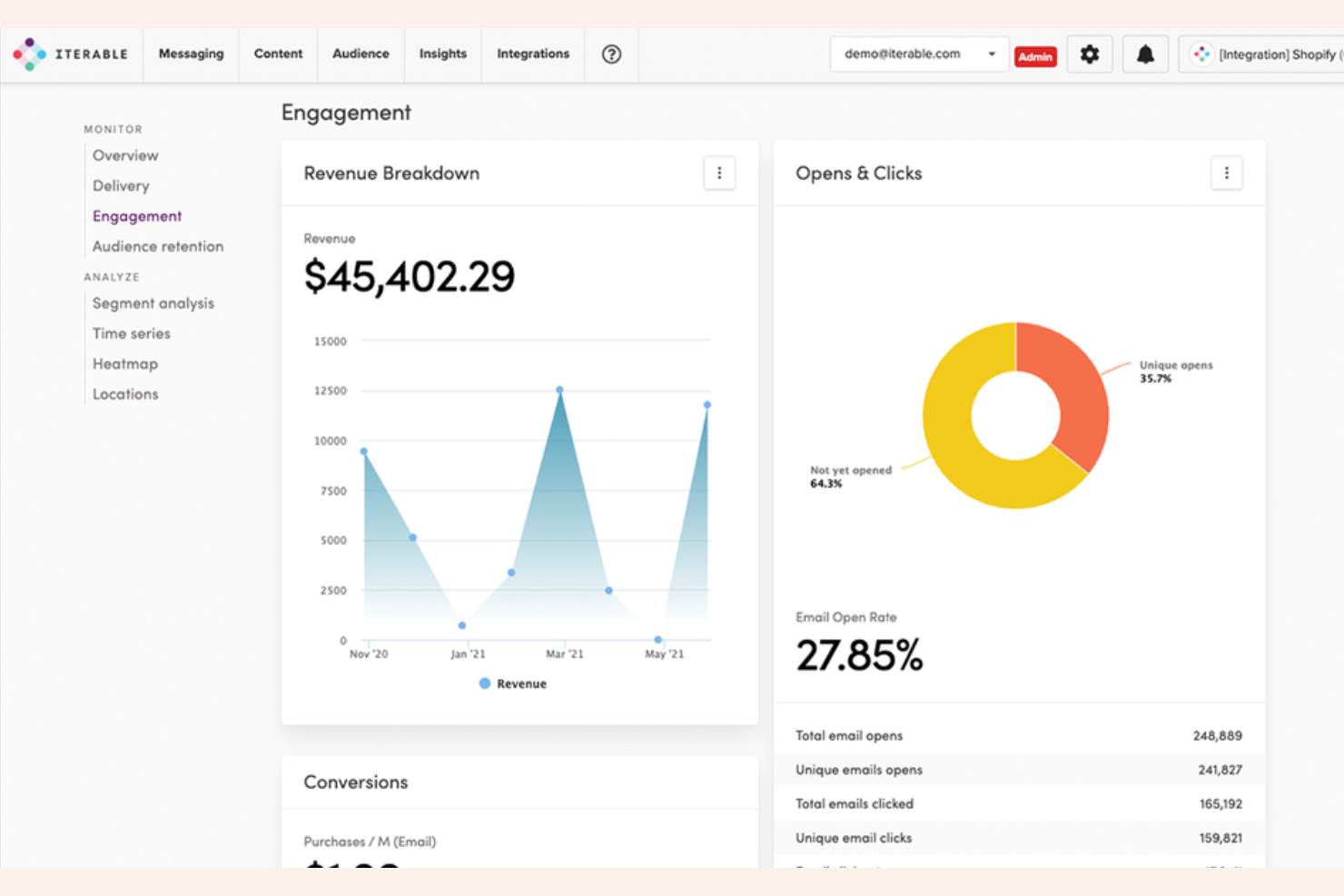Open the Revenue Breakdown kebab menu

[719, 173]
